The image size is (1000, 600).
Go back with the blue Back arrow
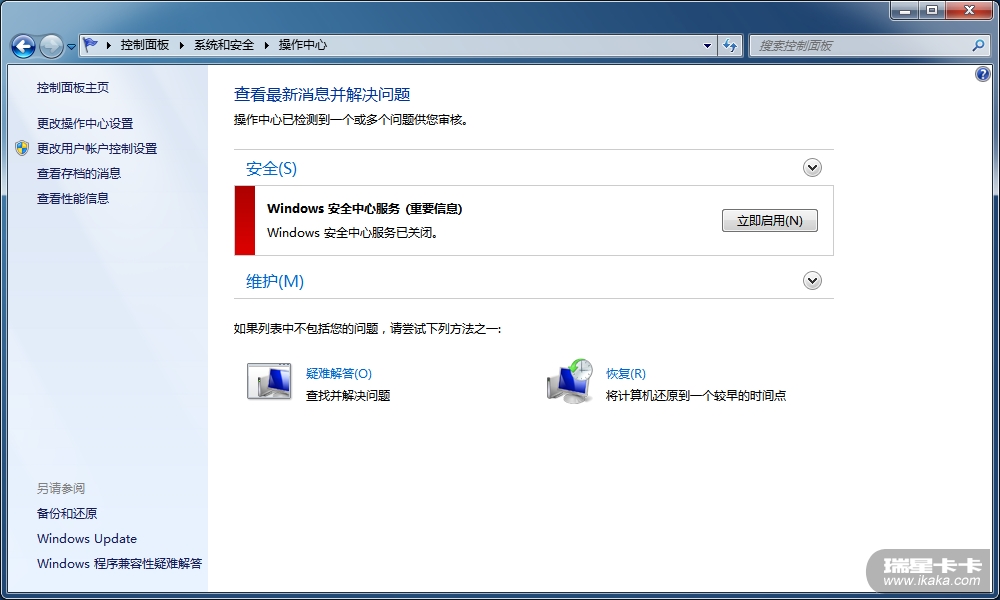pos(24,46)
